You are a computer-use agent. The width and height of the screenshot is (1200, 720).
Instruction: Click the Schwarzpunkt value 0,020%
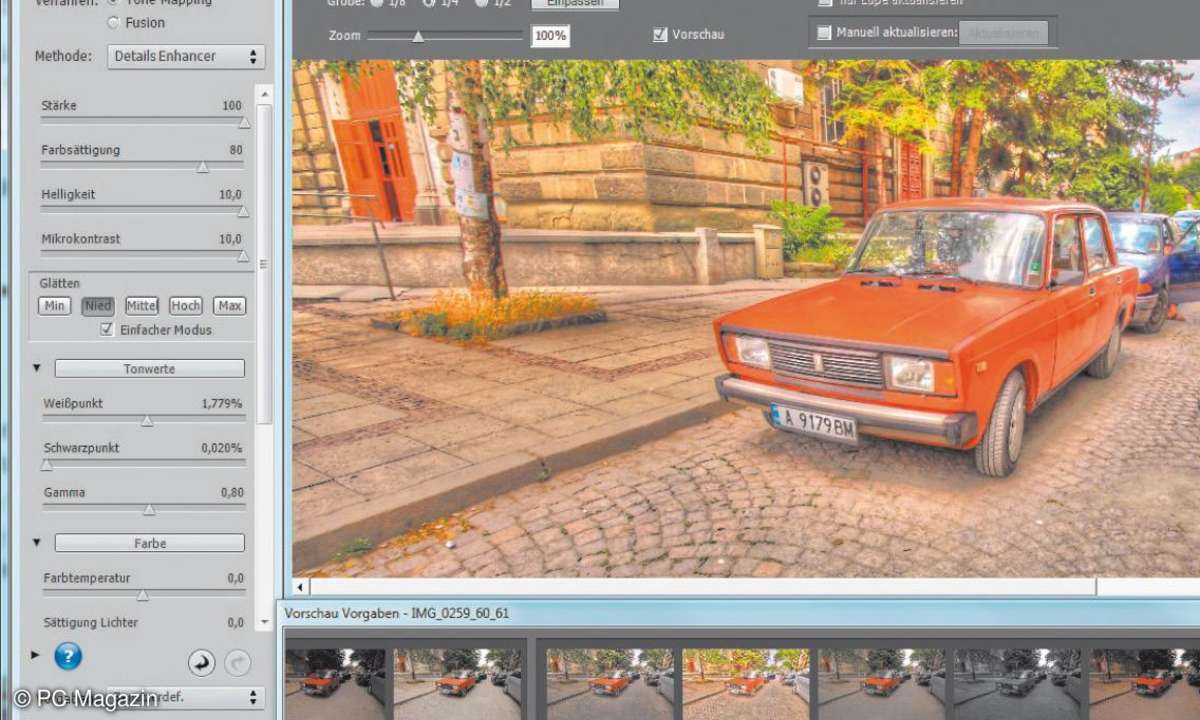click(x=222, y=448)
